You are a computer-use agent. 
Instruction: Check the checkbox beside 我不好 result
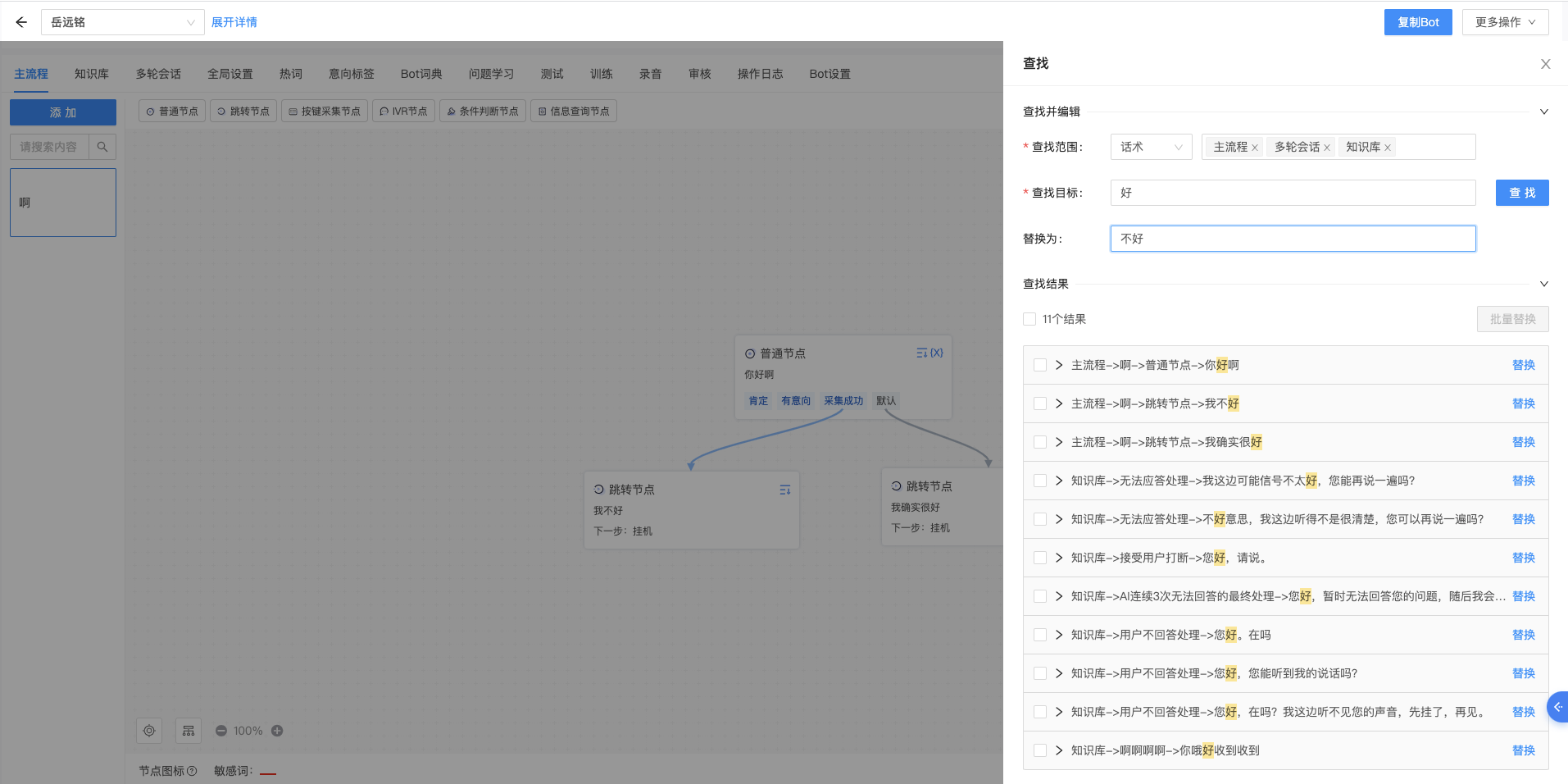[x=1041, y=403]
